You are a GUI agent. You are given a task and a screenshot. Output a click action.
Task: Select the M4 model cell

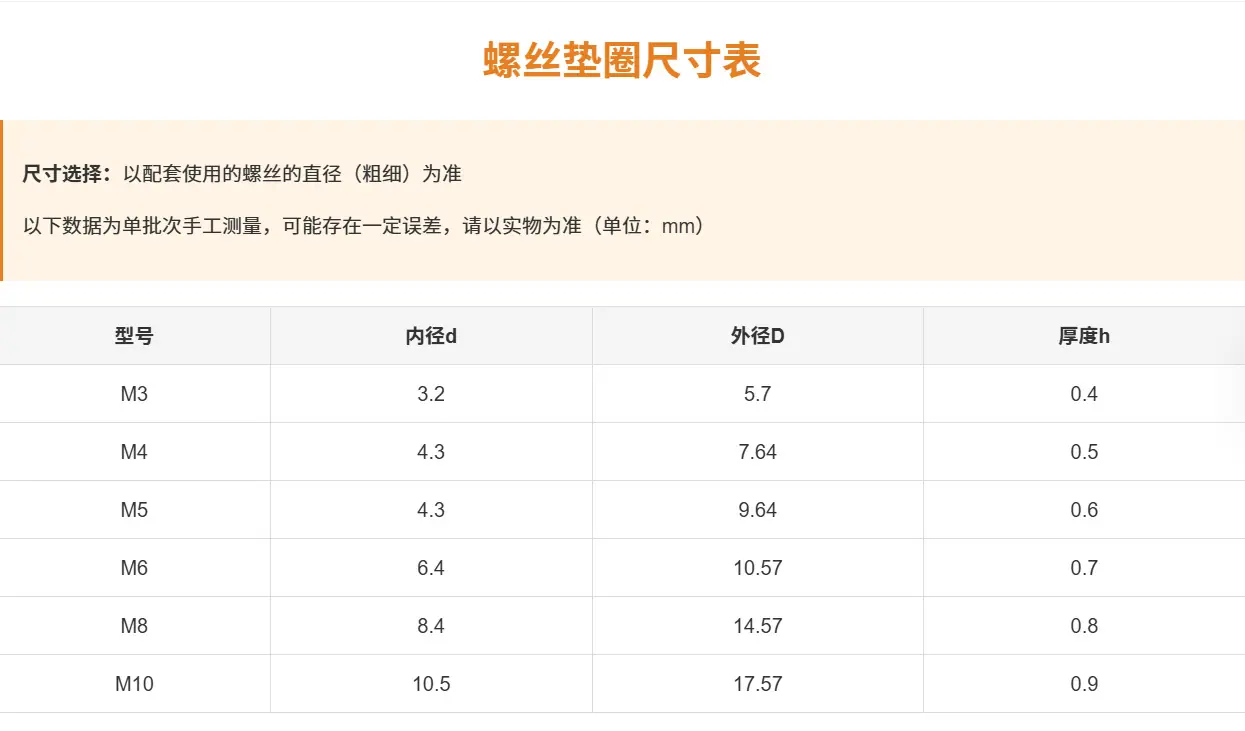pos(135,452)
